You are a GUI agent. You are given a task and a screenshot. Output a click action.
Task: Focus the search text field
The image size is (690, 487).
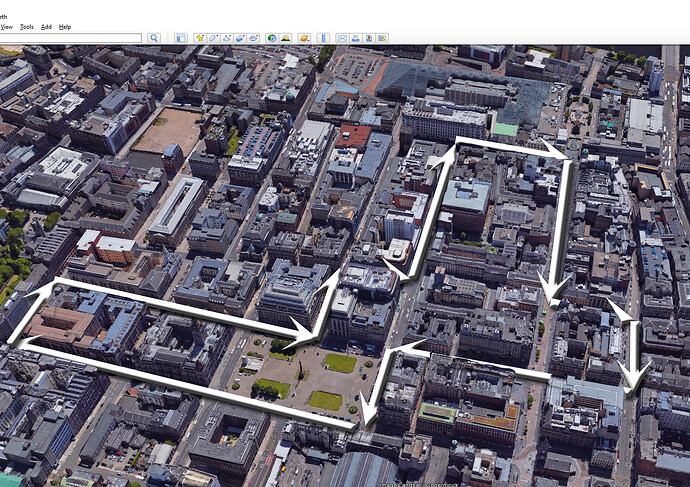click(x=70, y=38)
